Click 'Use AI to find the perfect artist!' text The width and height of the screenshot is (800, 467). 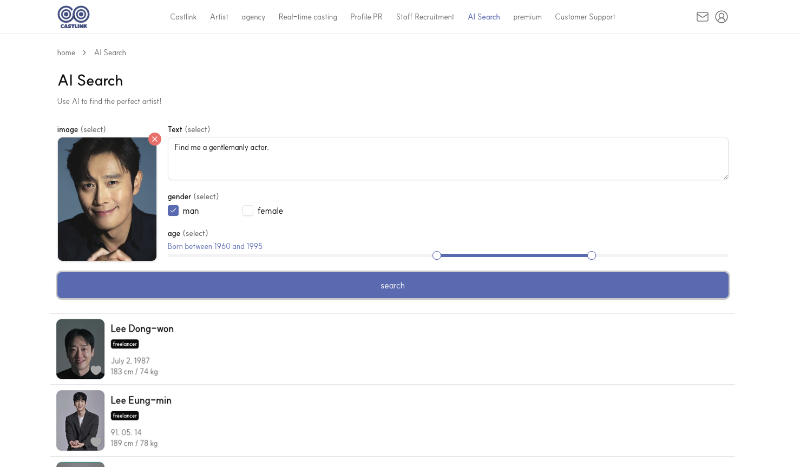coord(109,101)
